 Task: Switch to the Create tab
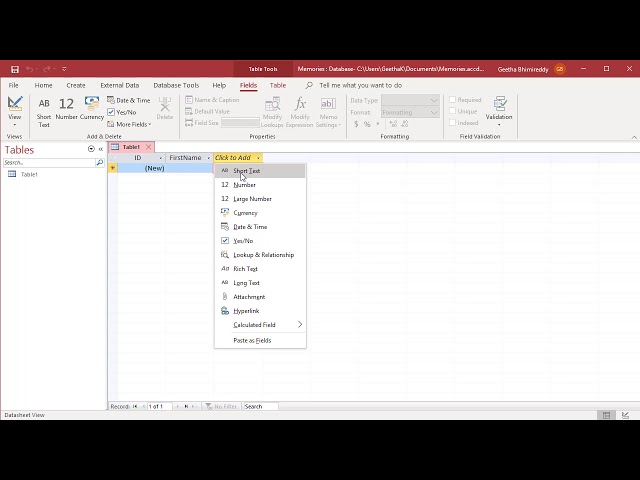click(x=76, y=85)
